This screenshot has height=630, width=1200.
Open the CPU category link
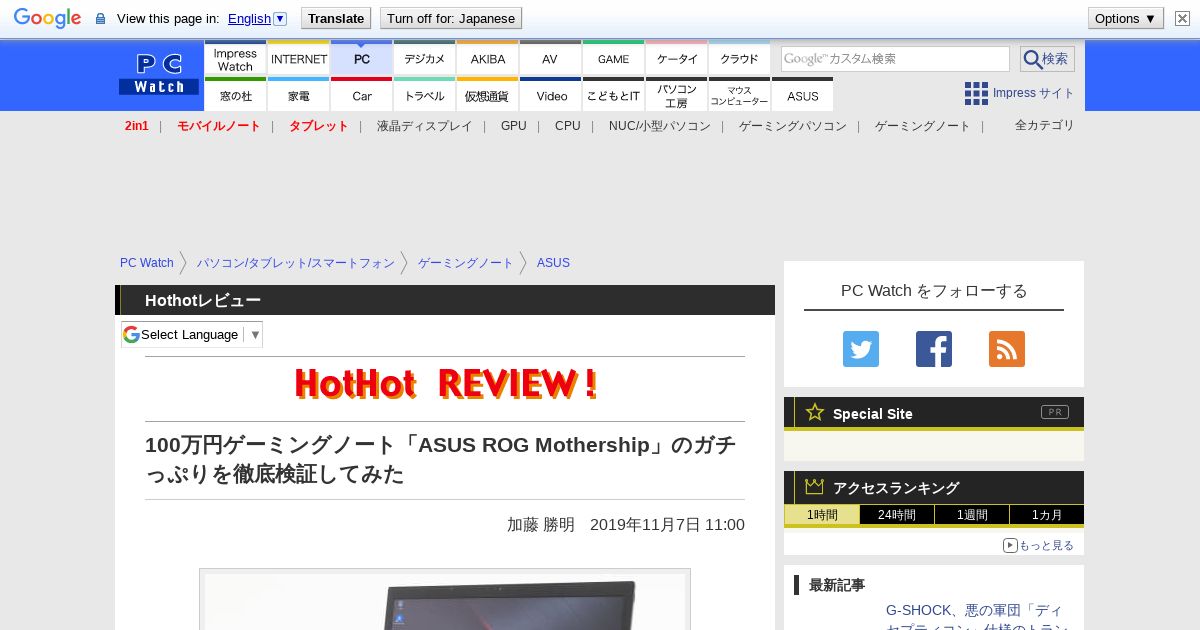pos(568,126)
